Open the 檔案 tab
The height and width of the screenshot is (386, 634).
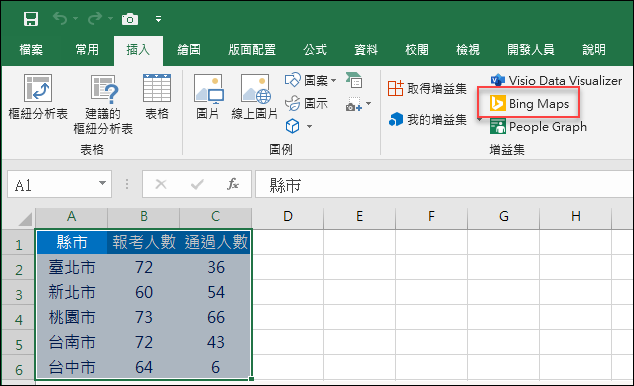(31, 50)
